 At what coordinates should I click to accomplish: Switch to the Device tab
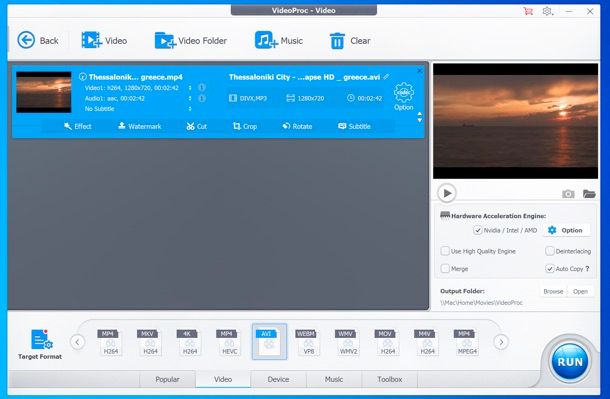(278, 379)
